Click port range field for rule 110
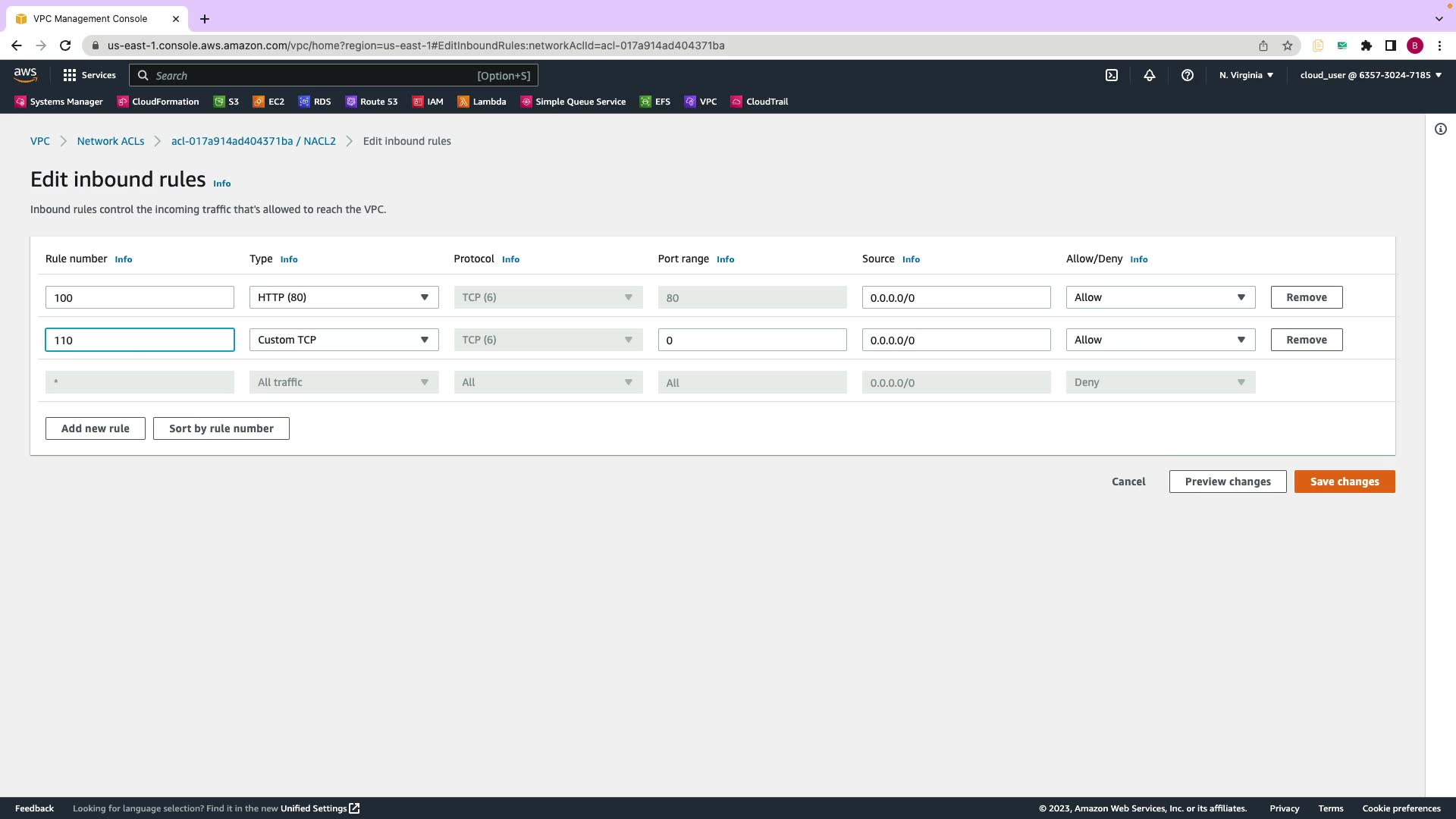The image size is (1456, 819). [x=752, y=340]
